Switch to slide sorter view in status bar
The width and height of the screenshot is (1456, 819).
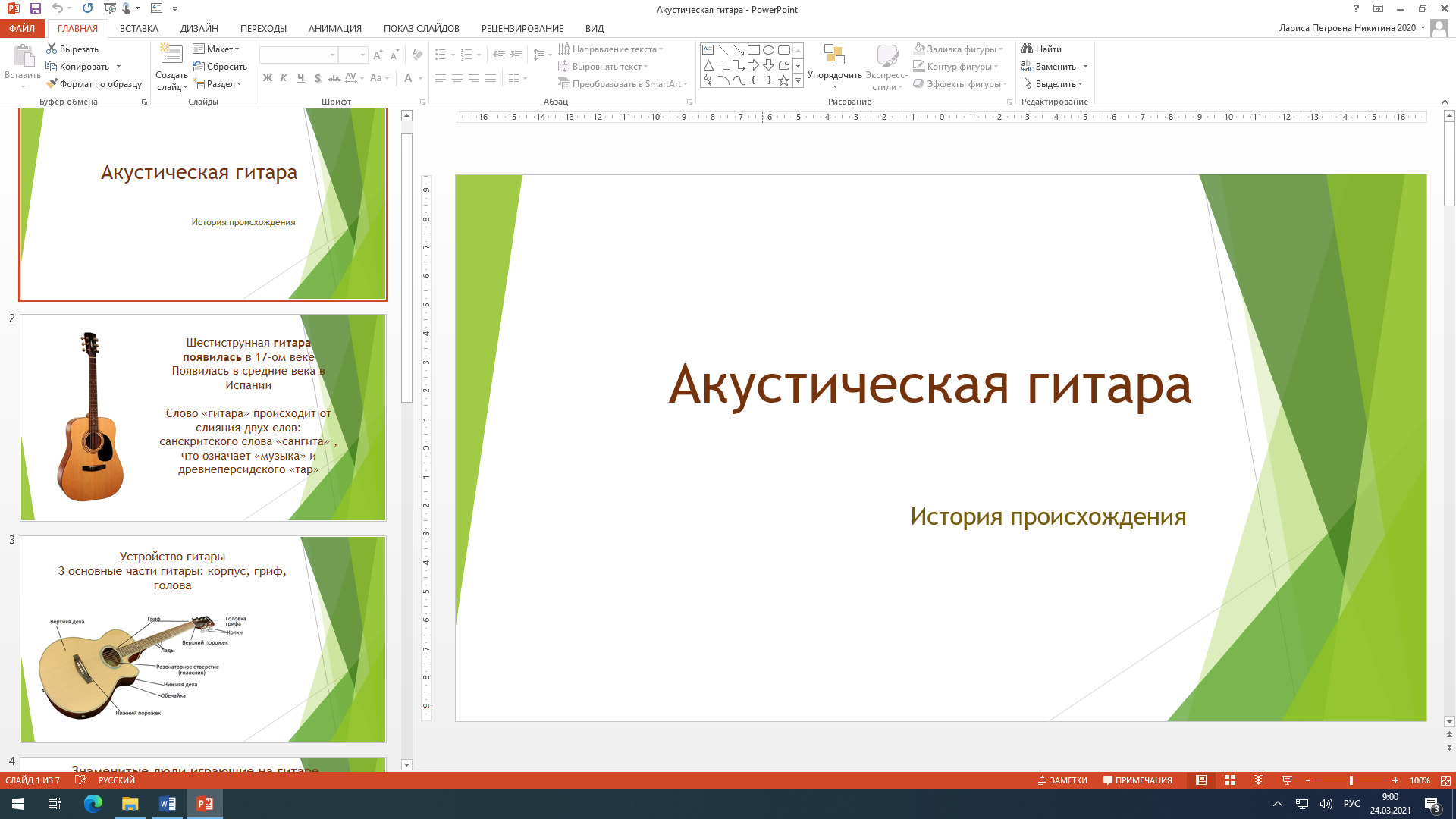[1230, 780]
